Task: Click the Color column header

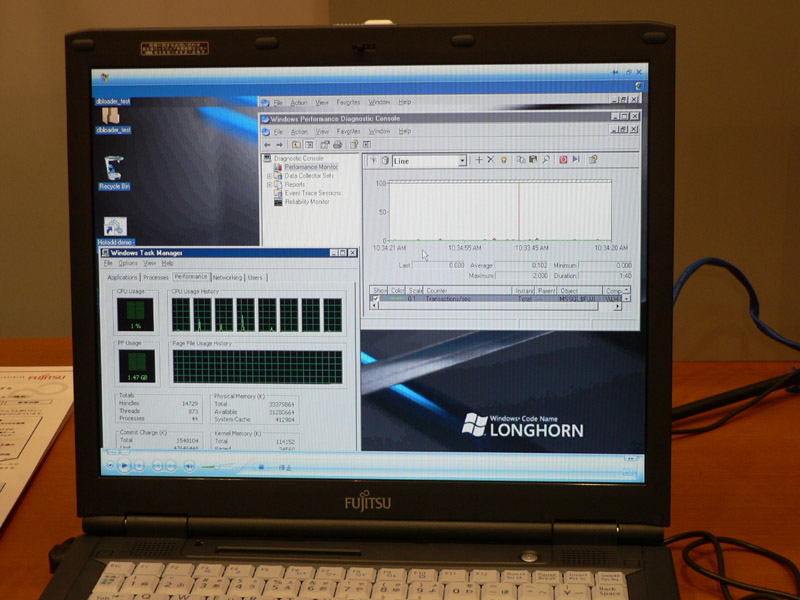Action: [397, 290]
